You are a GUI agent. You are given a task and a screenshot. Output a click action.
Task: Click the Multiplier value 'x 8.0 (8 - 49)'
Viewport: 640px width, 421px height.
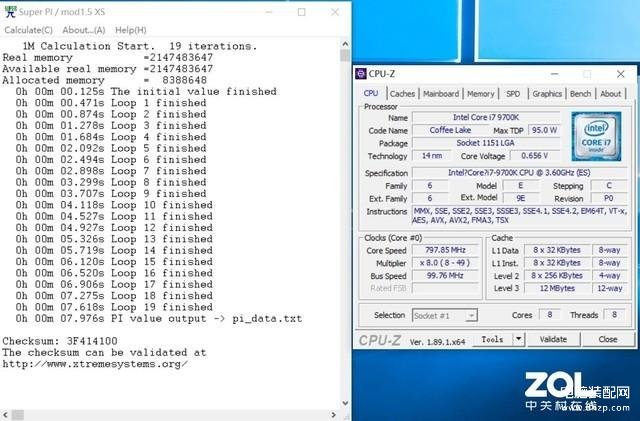(x=445, y=263)
